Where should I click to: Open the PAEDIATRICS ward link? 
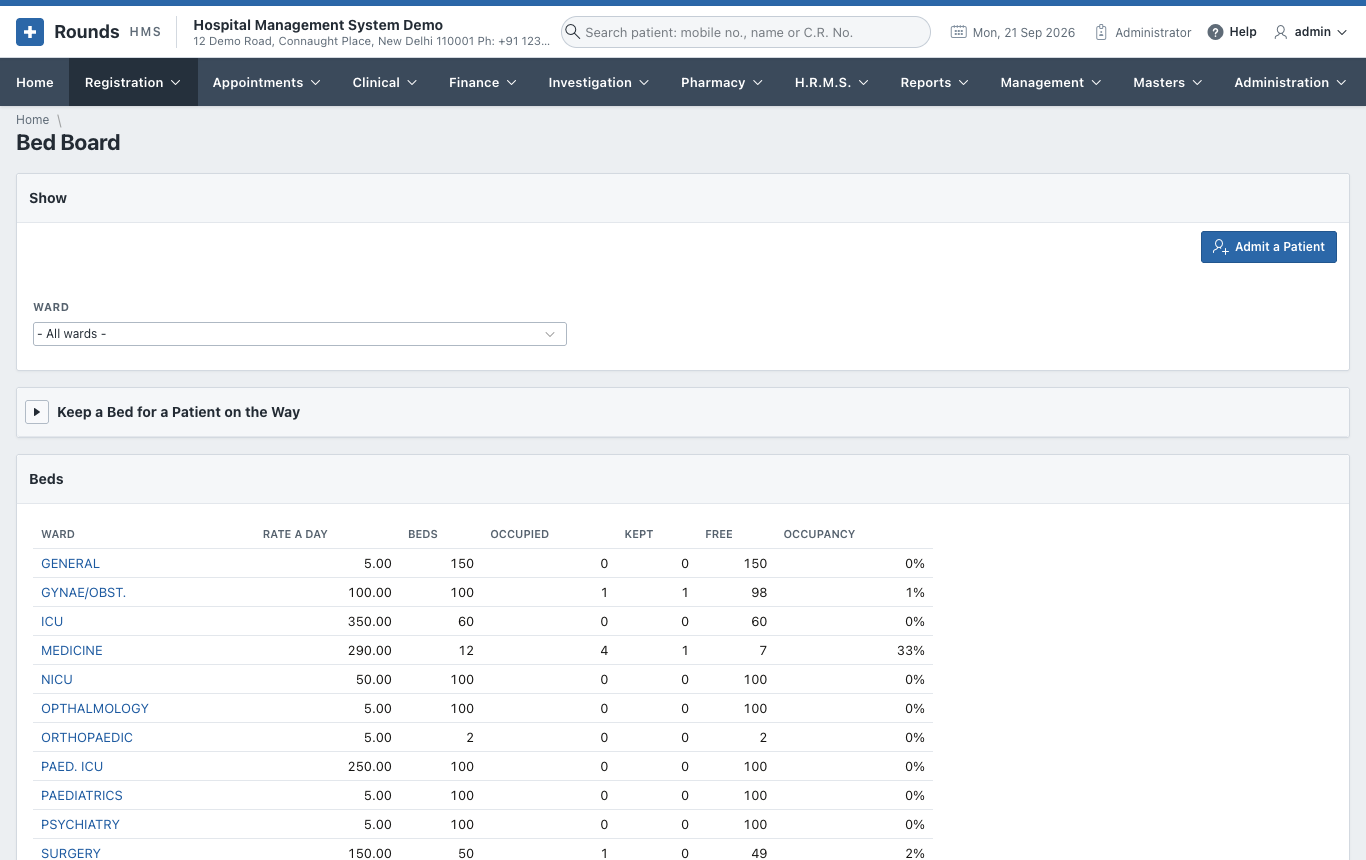tap(82, 796)
